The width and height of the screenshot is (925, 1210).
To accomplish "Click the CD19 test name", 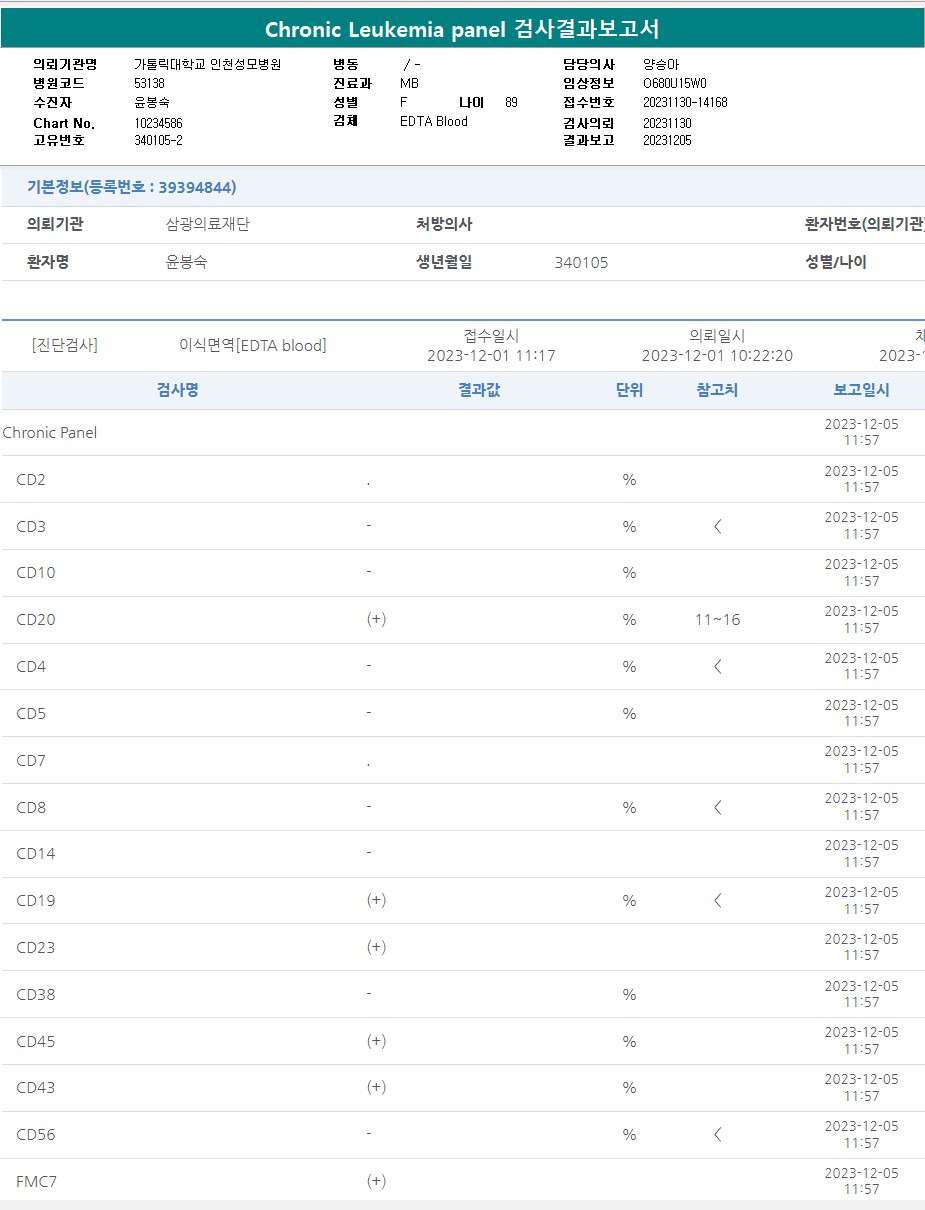I will click(x=36, y=901).
